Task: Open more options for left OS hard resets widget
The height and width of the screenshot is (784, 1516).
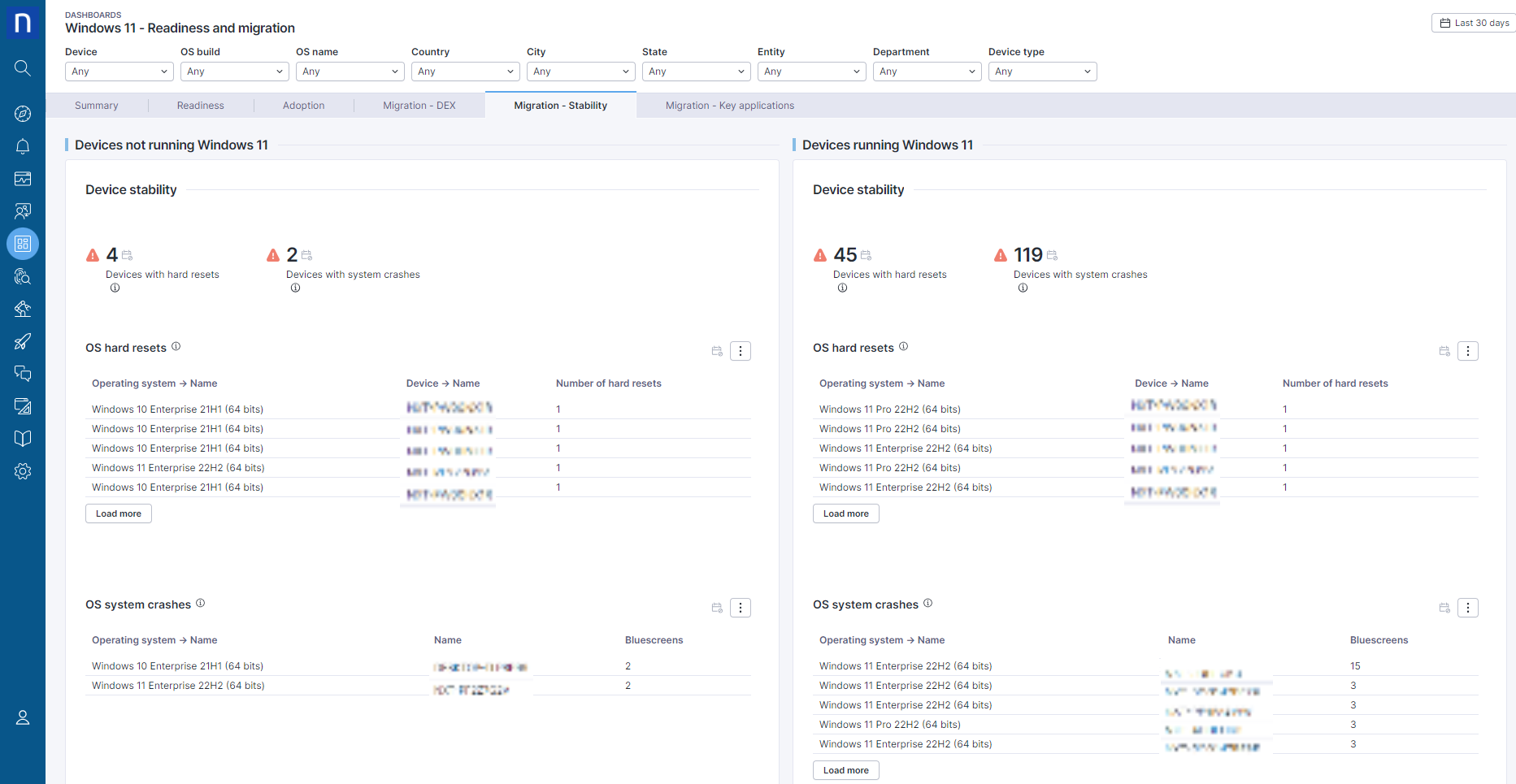Action: (x=741, y=351)
